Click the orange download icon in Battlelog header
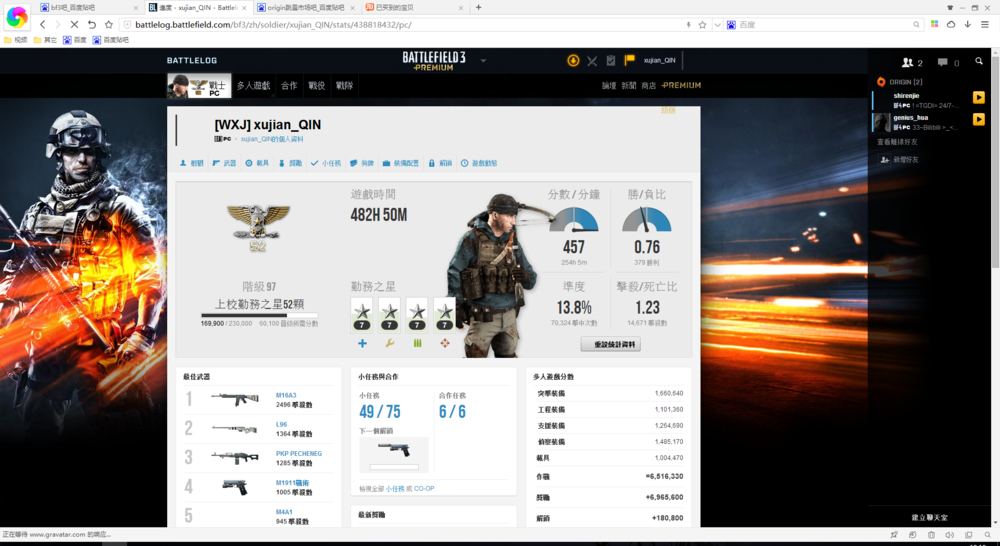This screenshot has width=1000, height=546. point(573,61)
